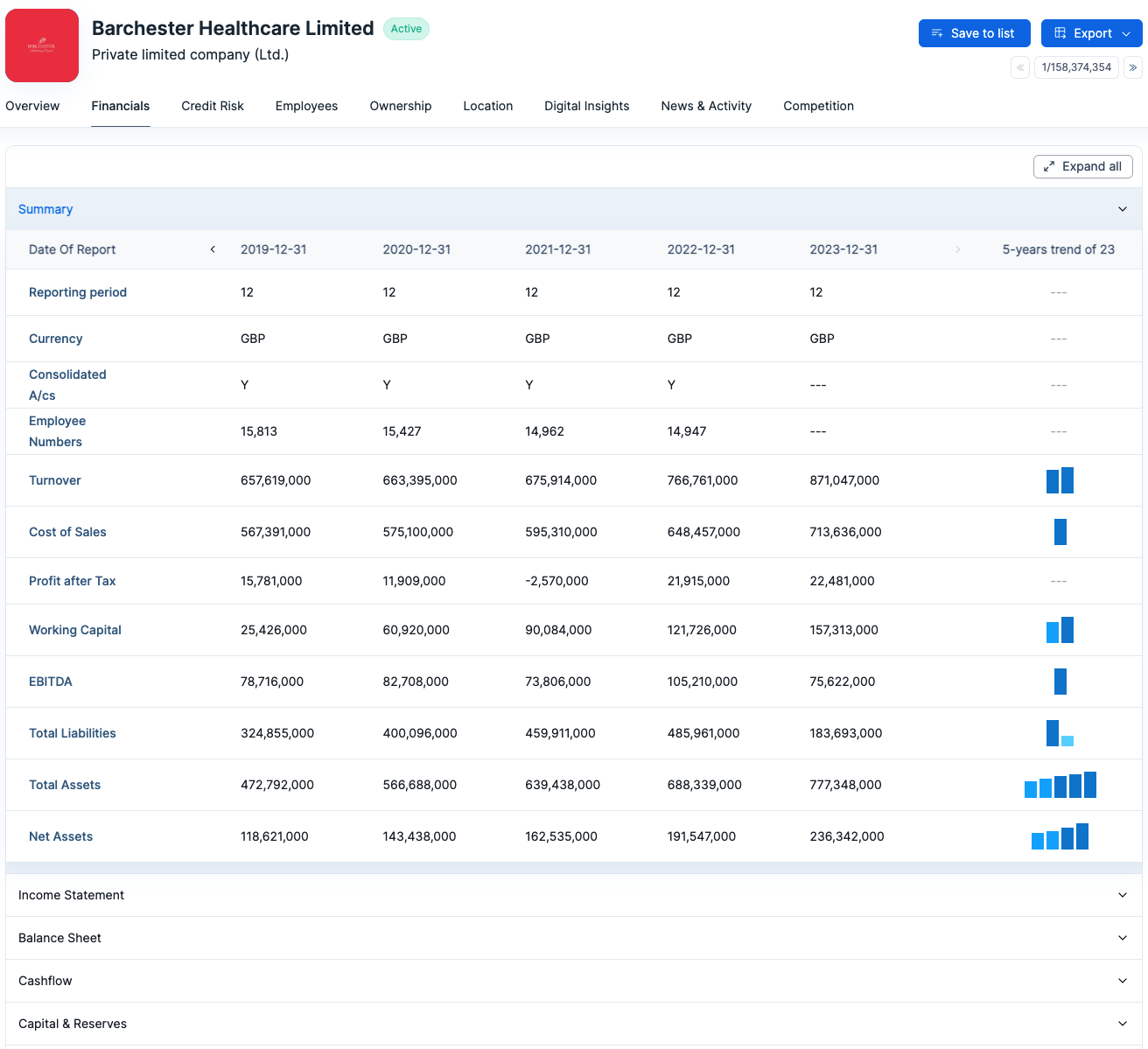Click the Total Assets trend chart

[1060, 785]
